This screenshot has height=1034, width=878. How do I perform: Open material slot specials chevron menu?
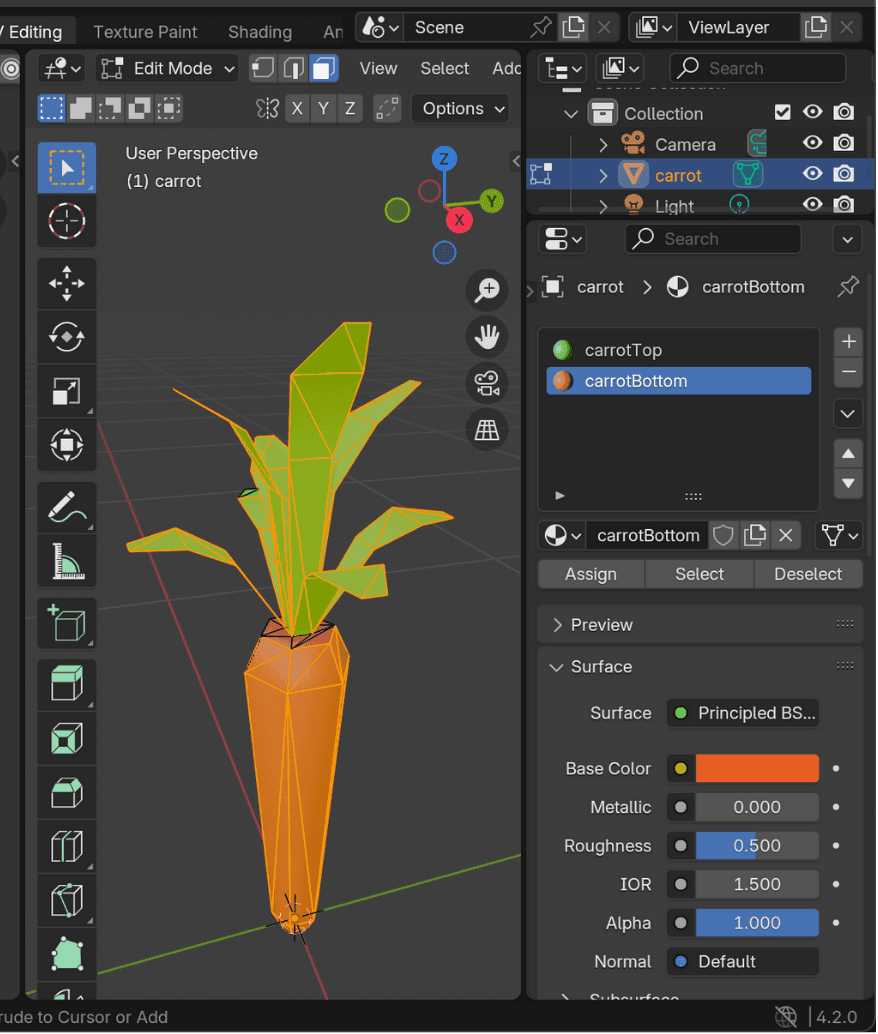[x=848, y=414]
